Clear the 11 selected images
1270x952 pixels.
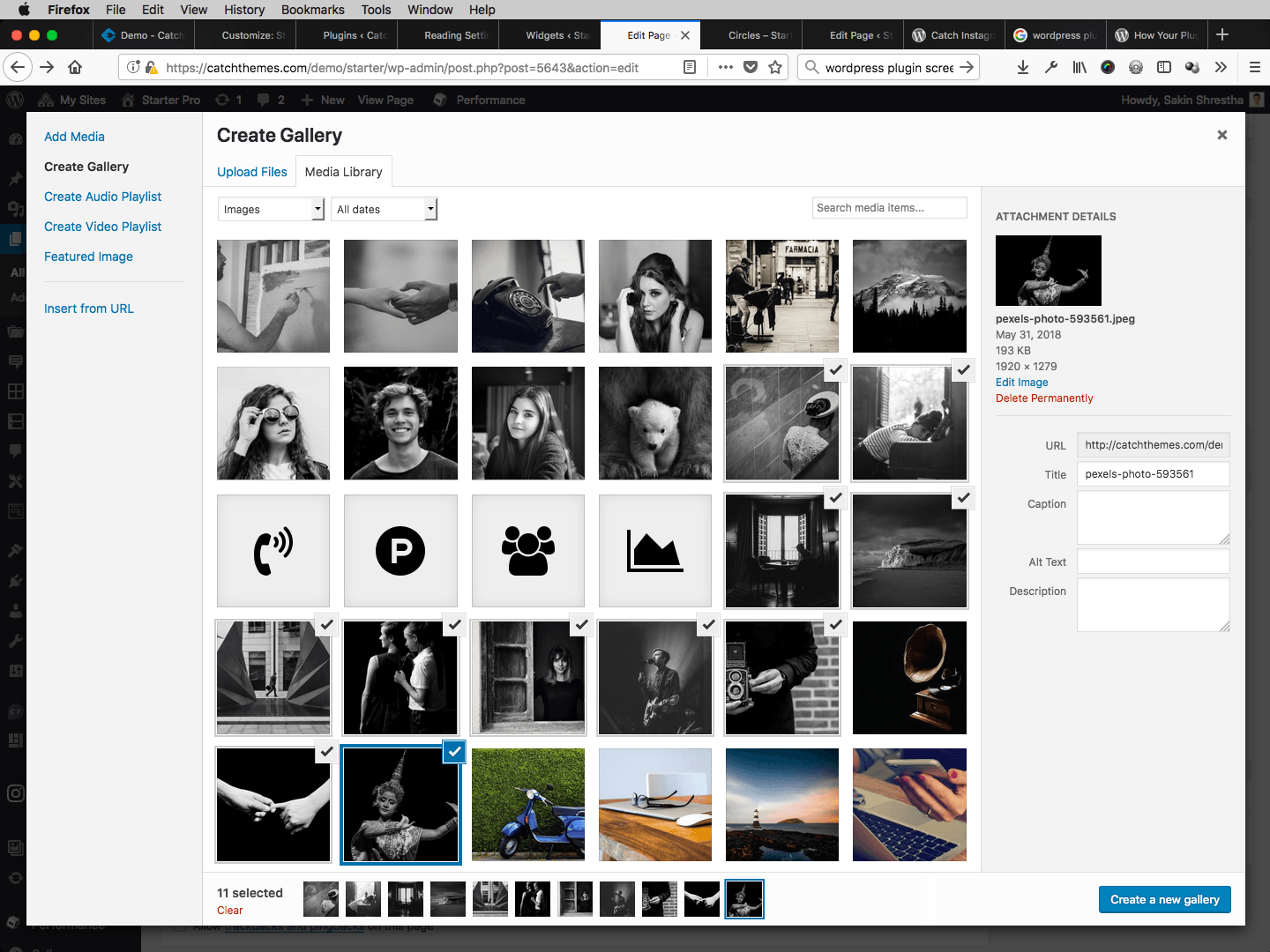(229, 911)
